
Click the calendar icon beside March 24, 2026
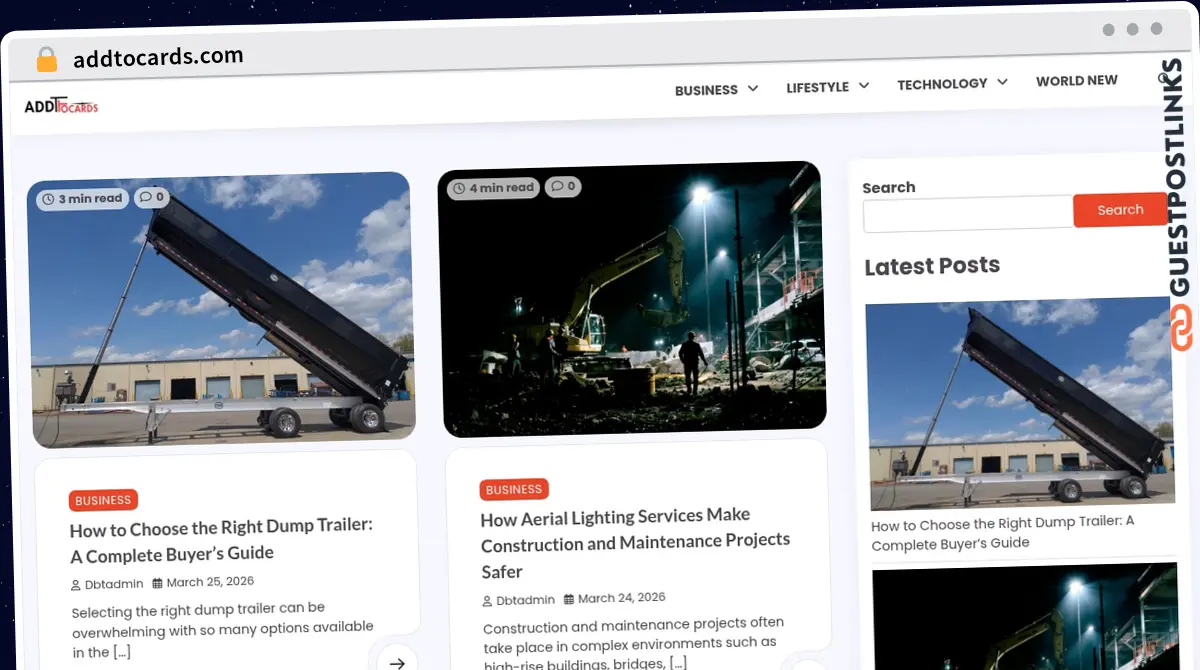(x=569, y=599)
